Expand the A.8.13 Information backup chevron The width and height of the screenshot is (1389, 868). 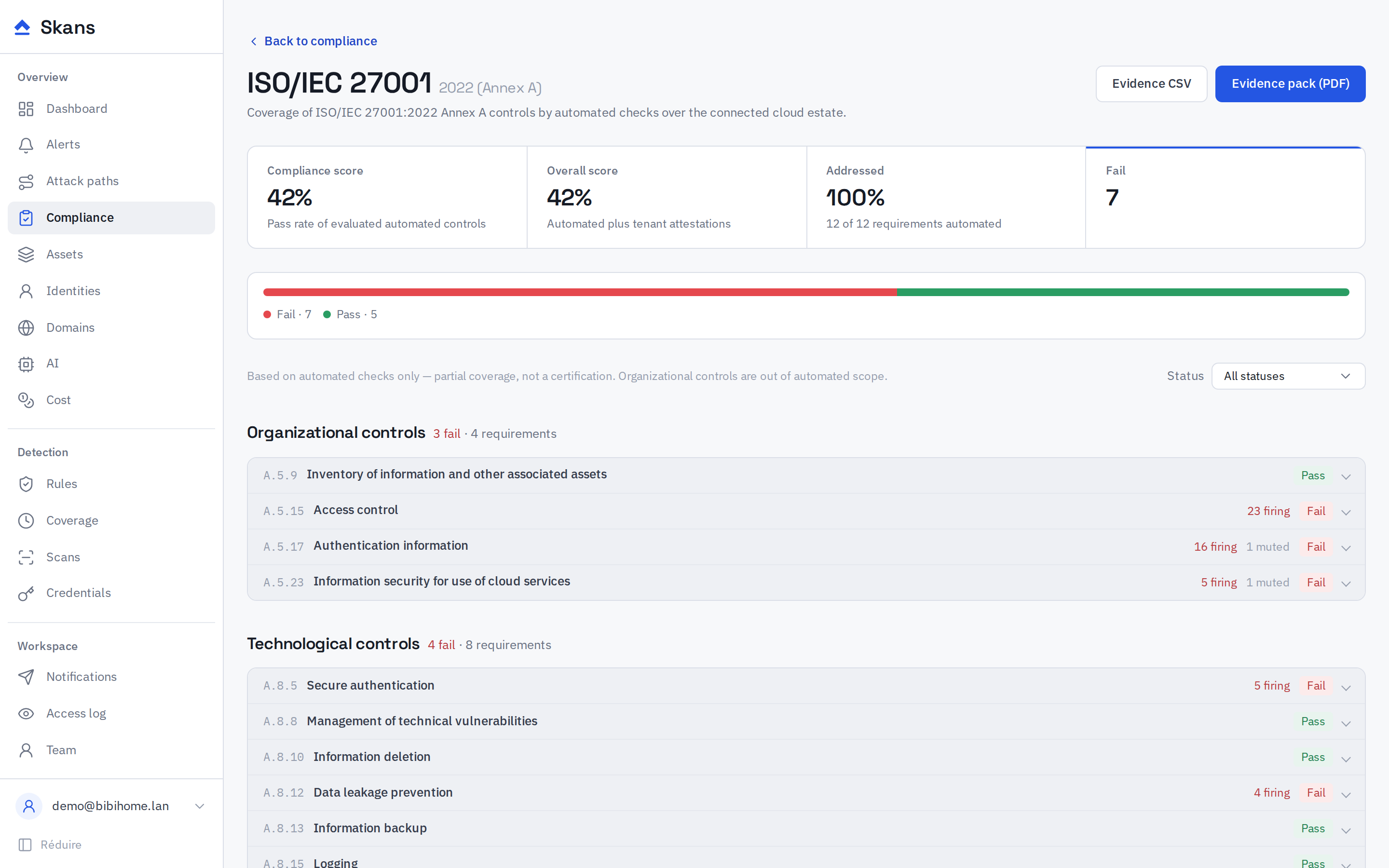coord(1346,830)
